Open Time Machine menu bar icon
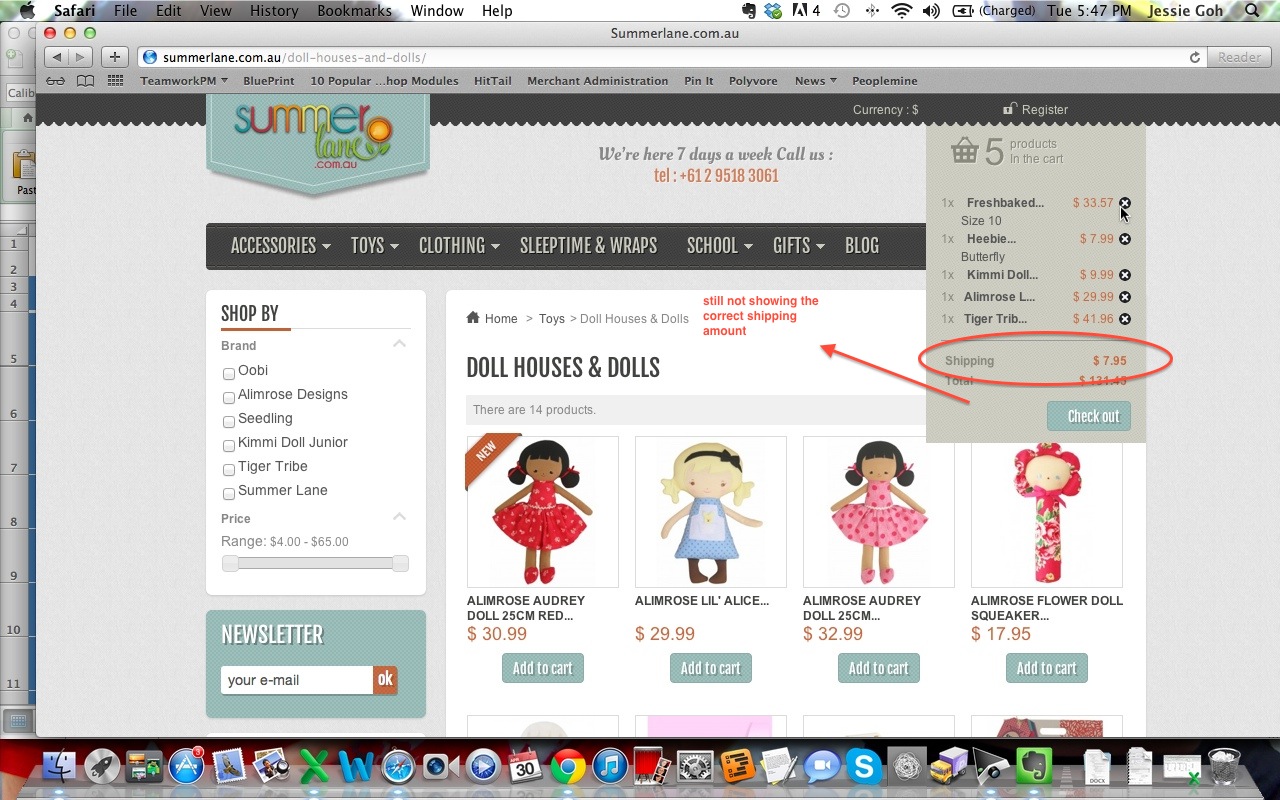 click(x=842, y=11)
